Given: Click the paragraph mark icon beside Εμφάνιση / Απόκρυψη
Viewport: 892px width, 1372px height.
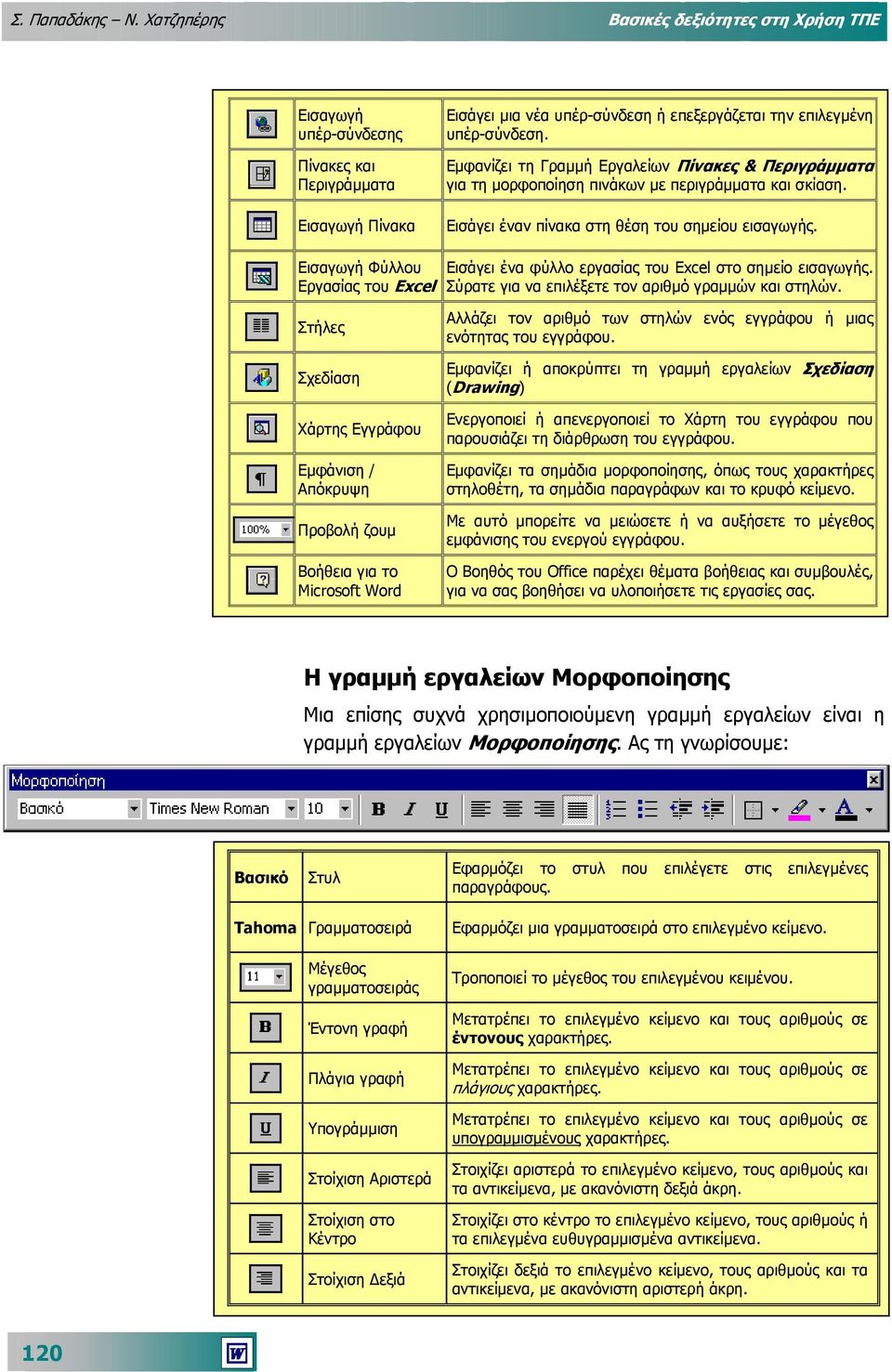Looking at the screenshot, I should pyautogui.click(x=263, y=479).
